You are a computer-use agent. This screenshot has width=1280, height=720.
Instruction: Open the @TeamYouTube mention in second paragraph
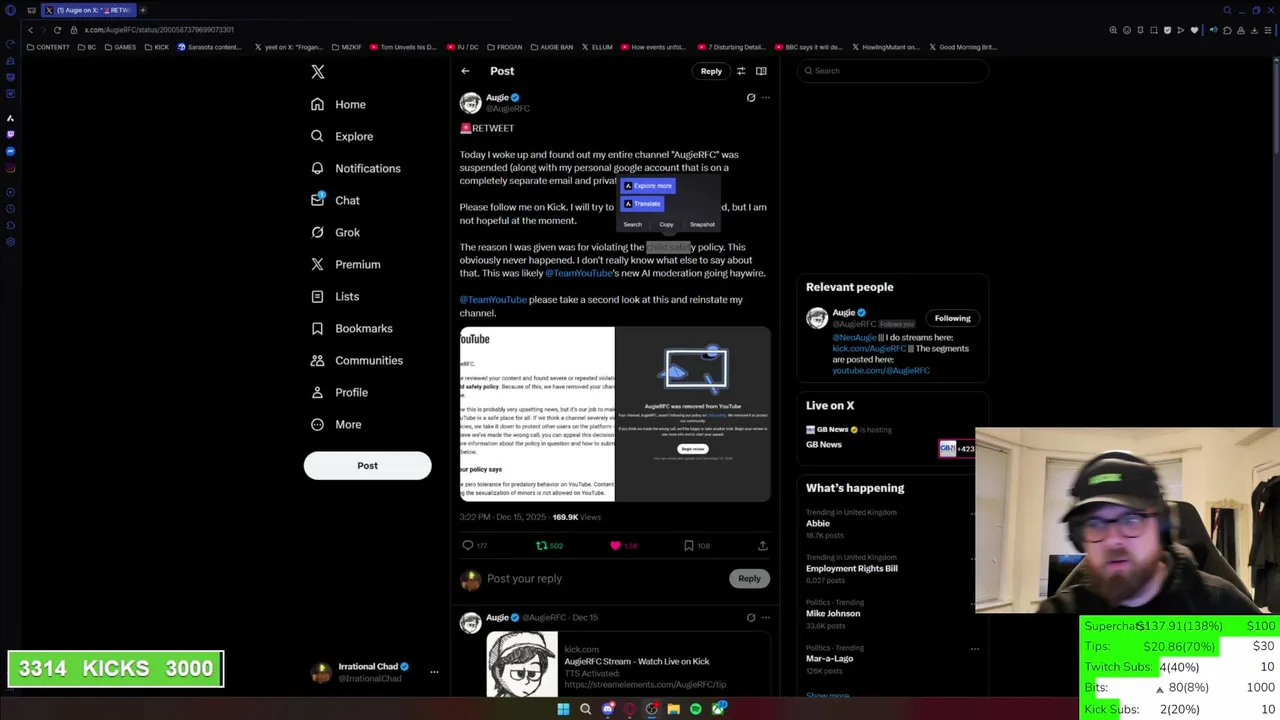(x=578, y=273)
